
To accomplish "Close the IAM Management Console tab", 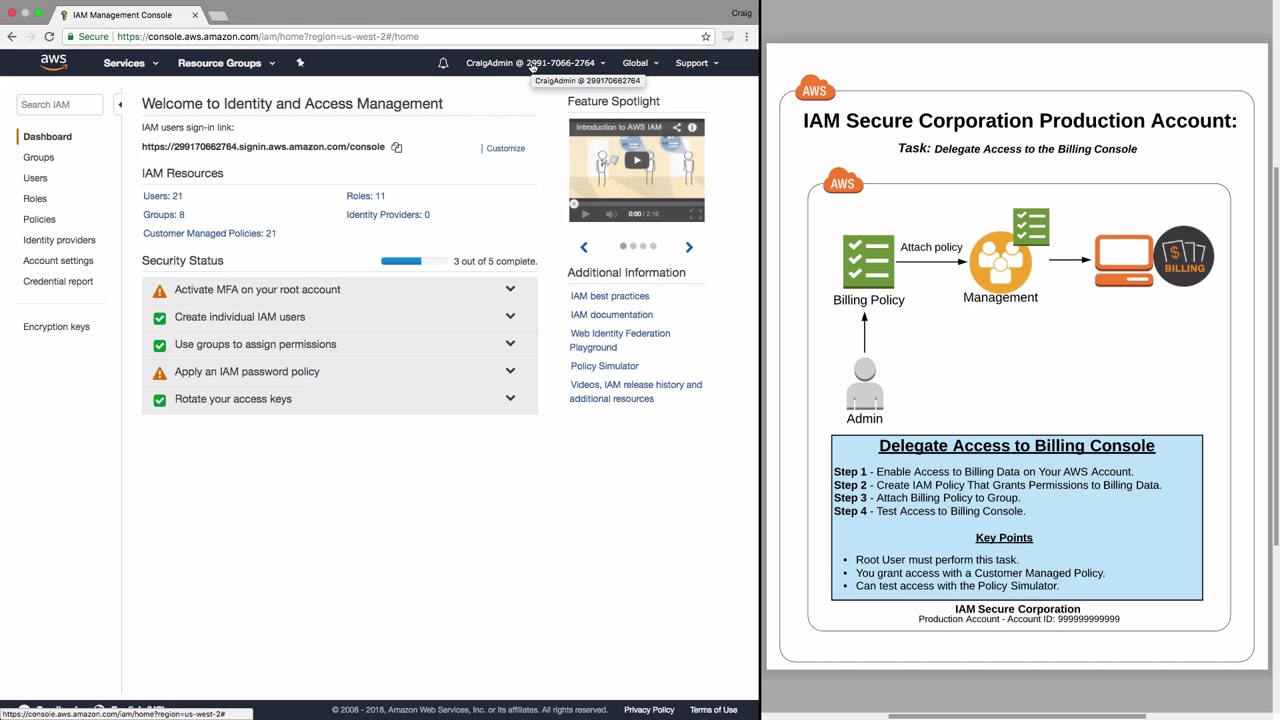I will 195,15.
